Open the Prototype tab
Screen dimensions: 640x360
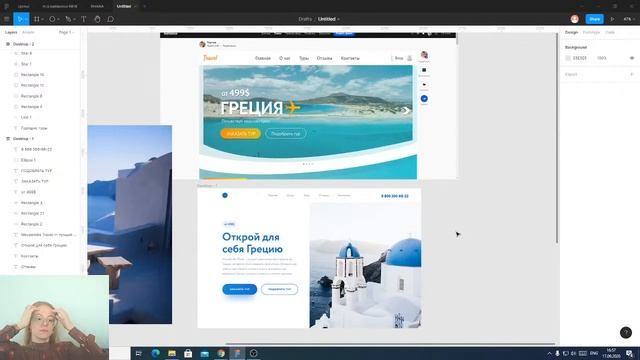point(591,32)
